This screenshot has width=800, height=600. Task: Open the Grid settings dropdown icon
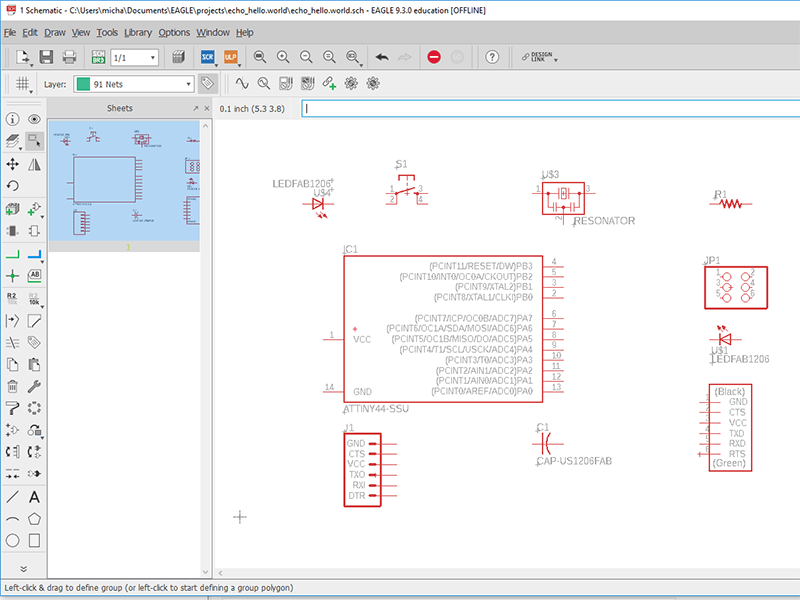(x=23, y=84)
